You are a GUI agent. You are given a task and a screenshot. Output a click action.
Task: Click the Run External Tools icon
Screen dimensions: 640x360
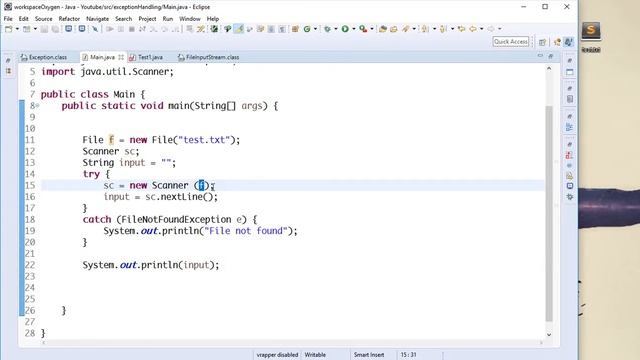(363, 29)
